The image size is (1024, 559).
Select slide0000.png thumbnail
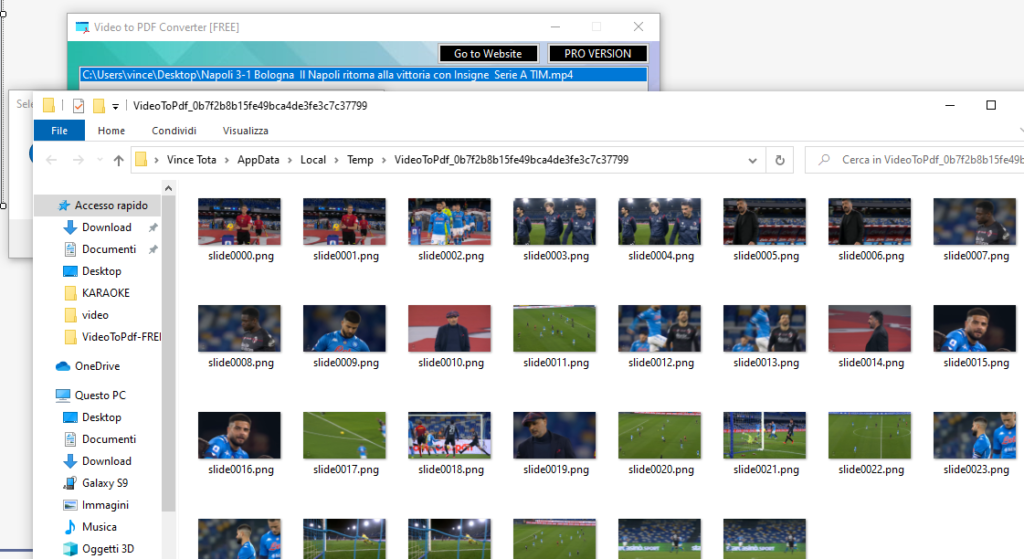pyautogui.click(x=240, y=222)
